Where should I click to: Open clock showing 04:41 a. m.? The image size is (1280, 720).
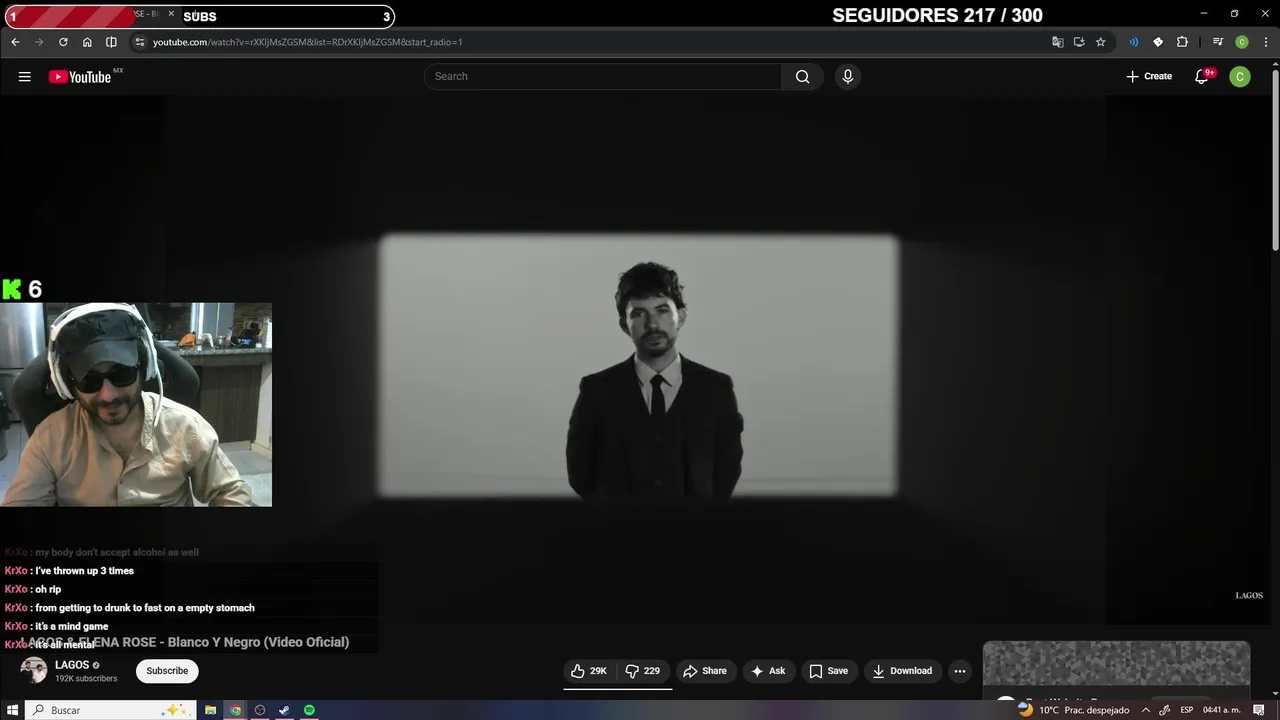point(1220,710)
